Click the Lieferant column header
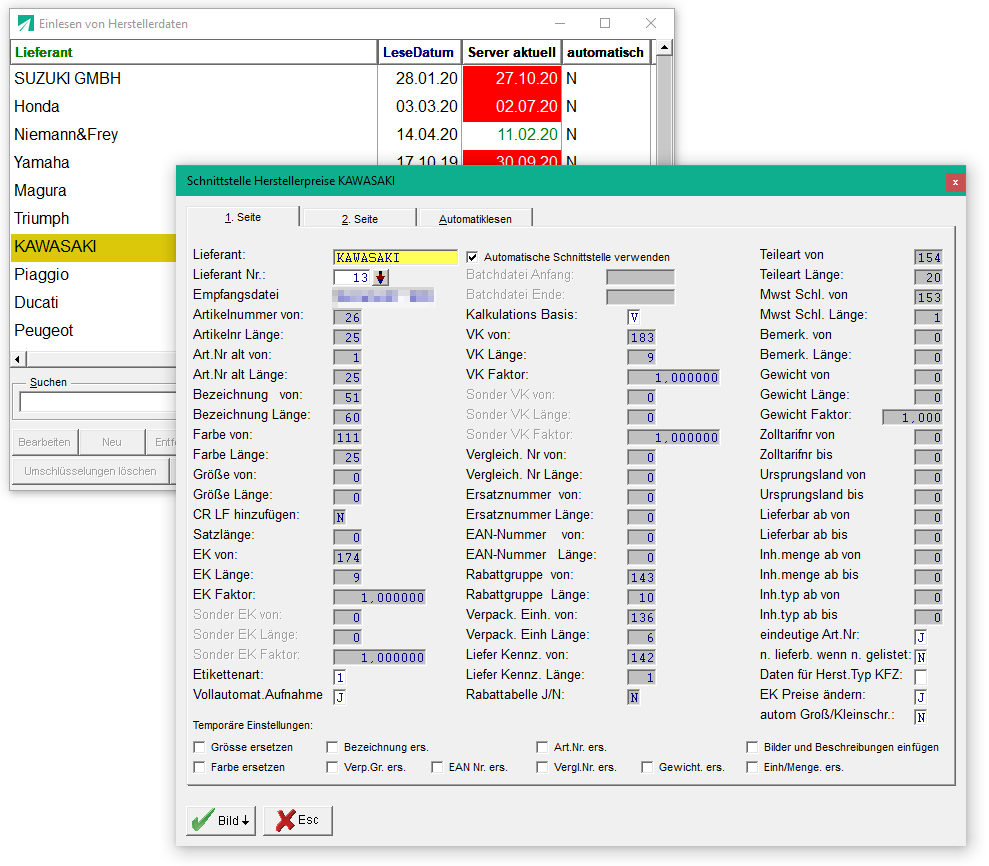The width and height of the screenshot is (989, 866). point(194,52)
